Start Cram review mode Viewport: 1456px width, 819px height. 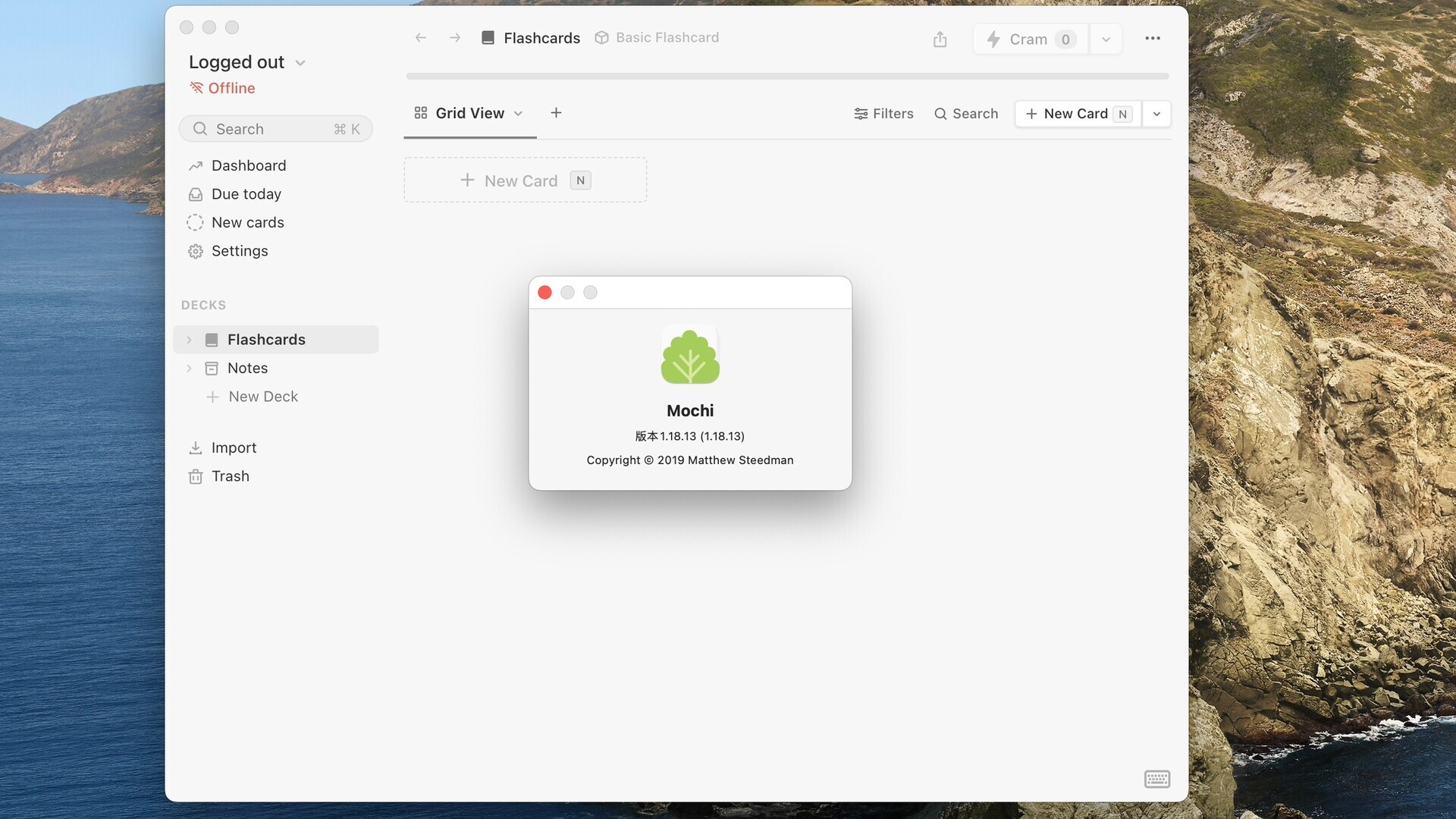[x=1031, y=39]
